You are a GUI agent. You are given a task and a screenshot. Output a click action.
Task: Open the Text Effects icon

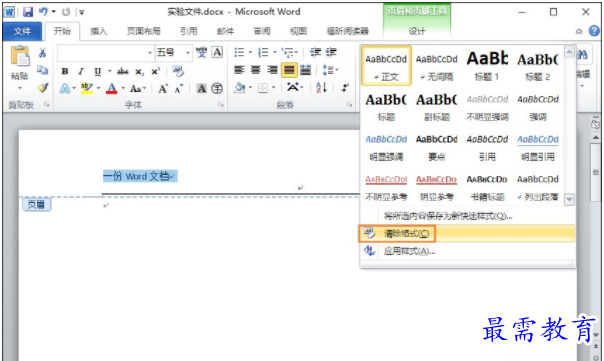[65, 89]
